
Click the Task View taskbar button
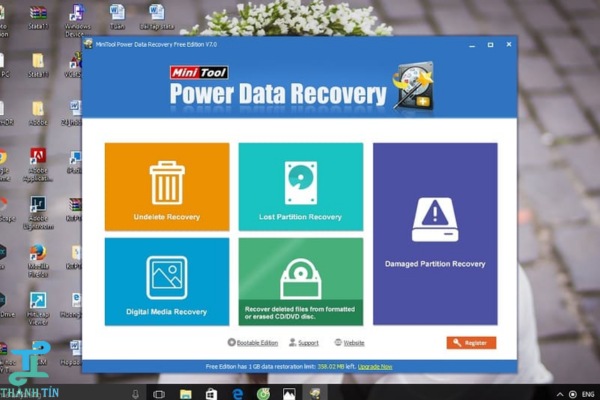click(x=160, y=393)
